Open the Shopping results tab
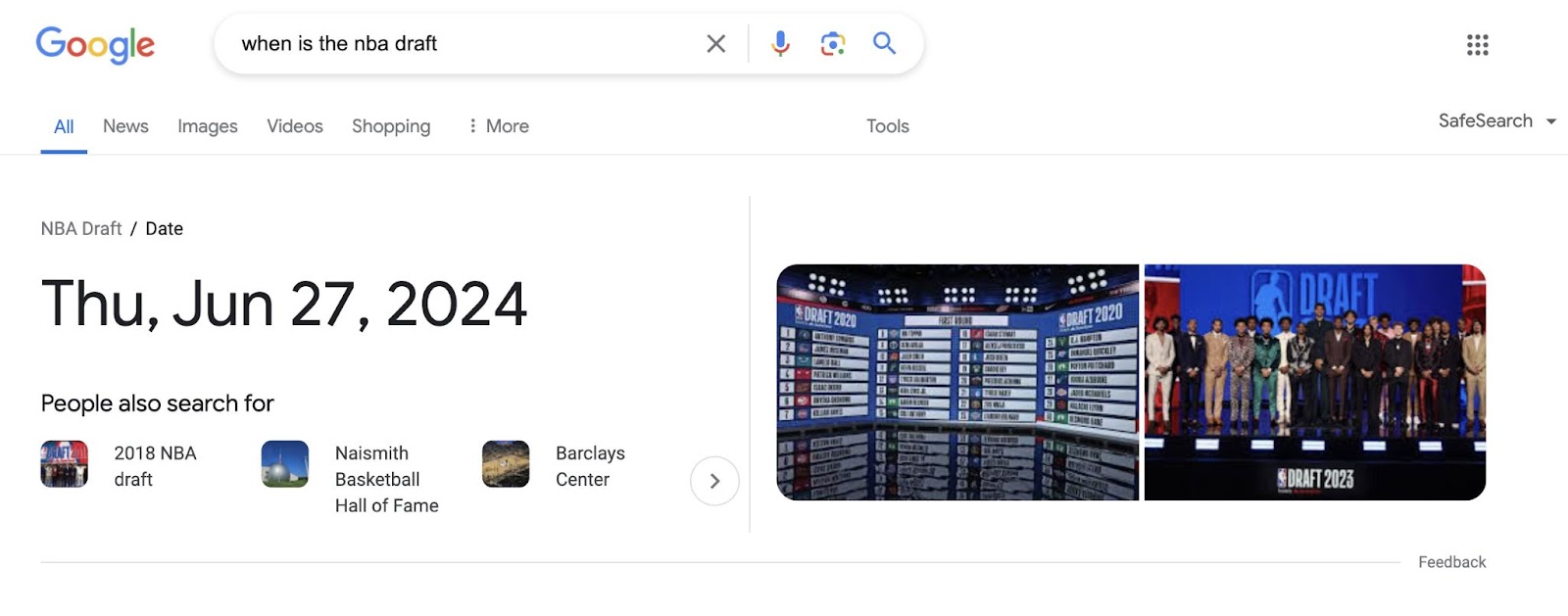 [391, 126]
